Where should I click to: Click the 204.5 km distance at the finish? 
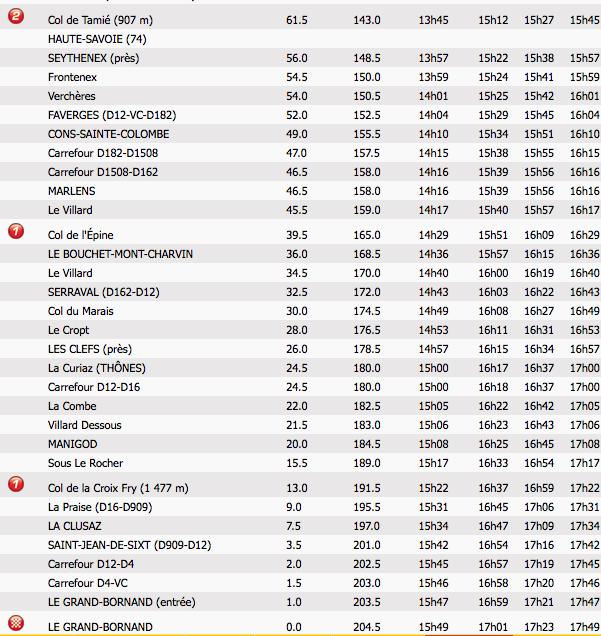pos(366,627)
